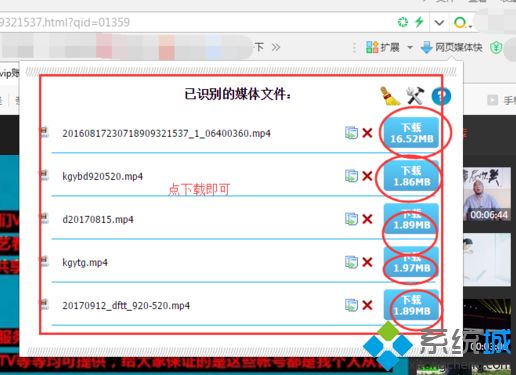Click the blue help question mark icon

(441, 96)
